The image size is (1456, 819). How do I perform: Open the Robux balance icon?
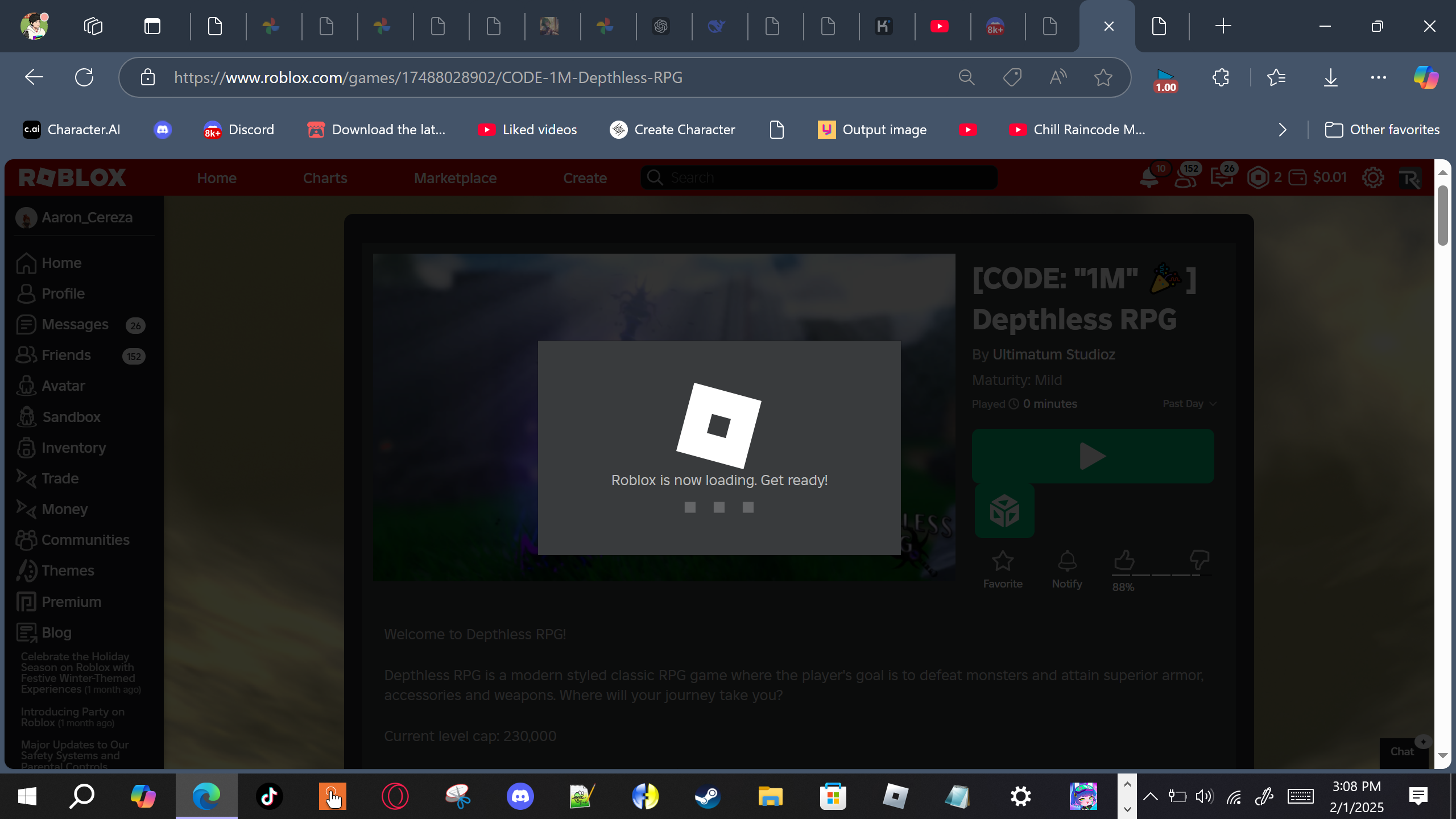[1258, 178]
